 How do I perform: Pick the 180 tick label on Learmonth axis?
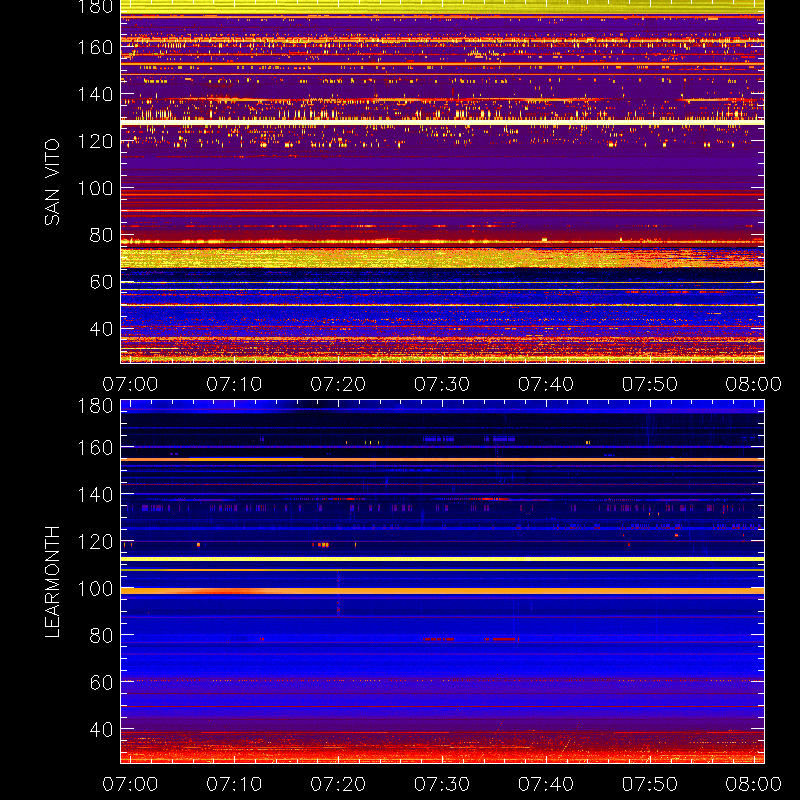pos(95,406)
